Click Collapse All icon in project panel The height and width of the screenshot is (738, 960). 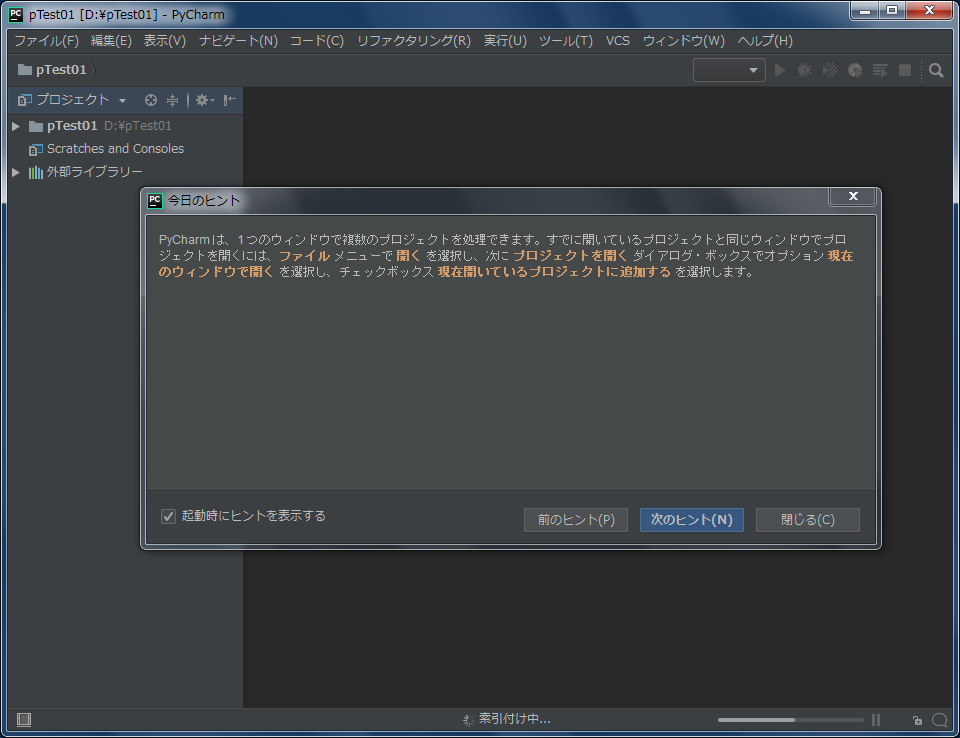point(173,100)
